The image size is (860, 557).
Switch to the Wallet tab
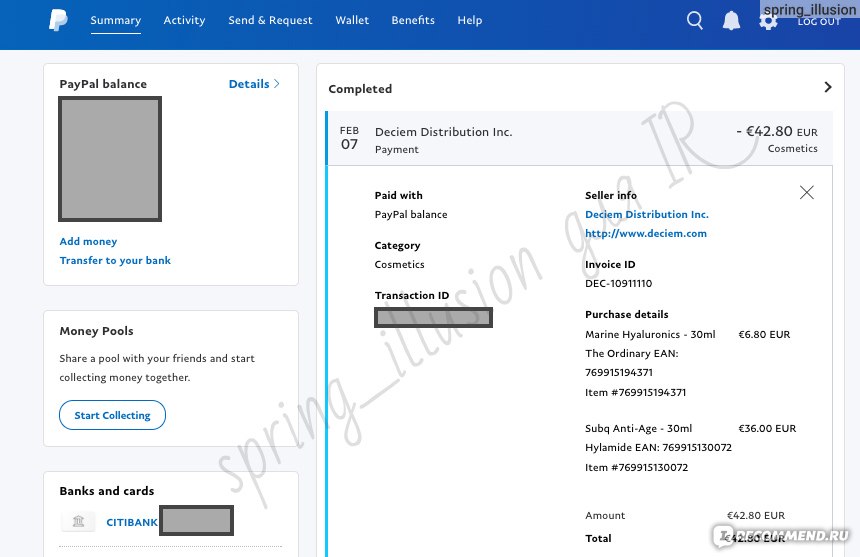point(352,20)
